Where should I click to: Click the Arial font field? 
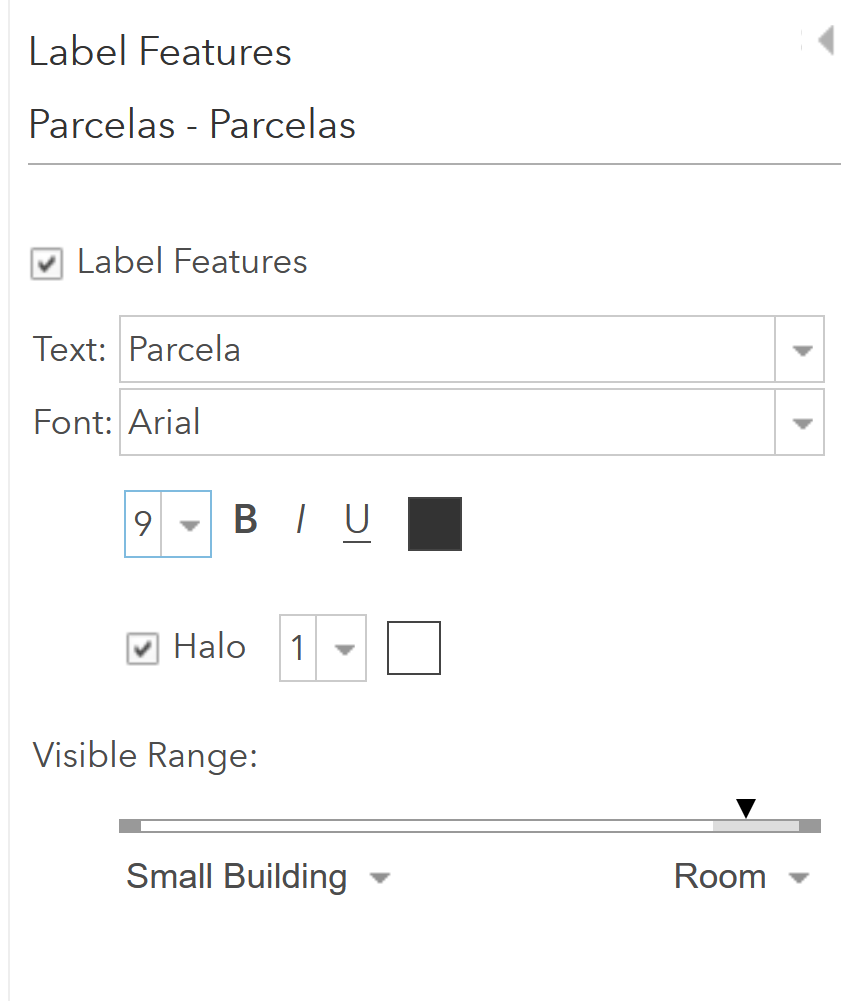(x=448, y=423)
